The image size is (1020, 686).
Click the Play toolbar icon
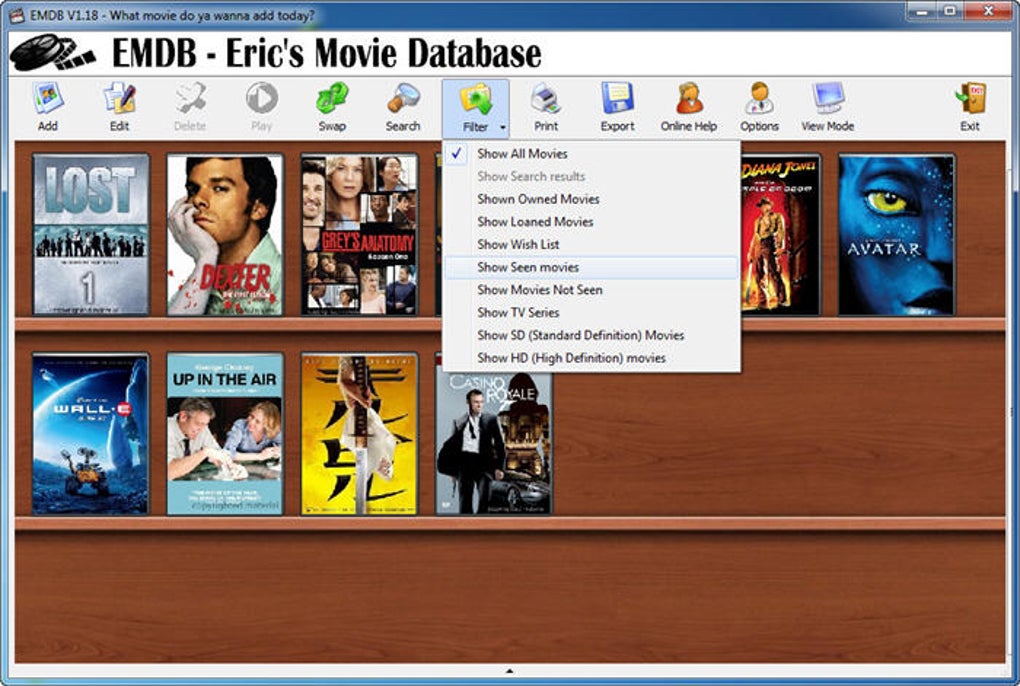coord(262,107)
